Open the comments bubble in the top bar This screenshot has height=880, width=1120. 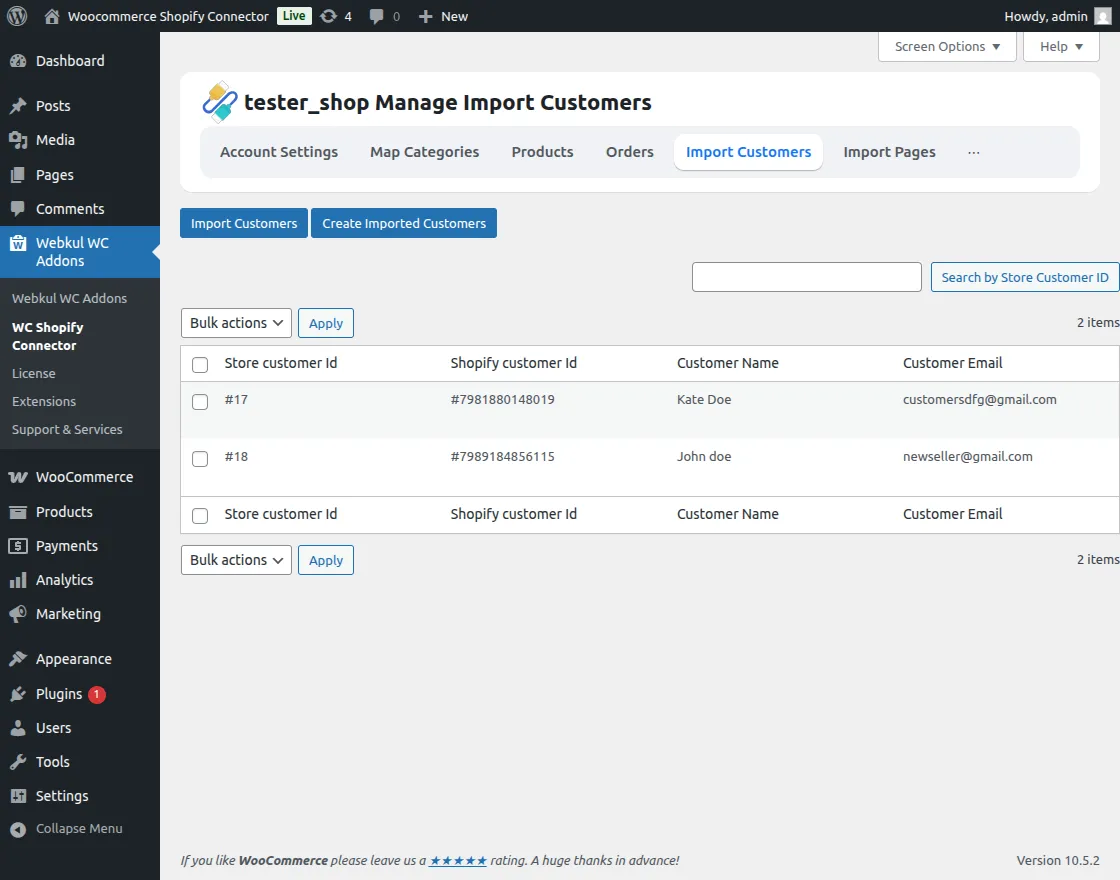(378, 16)
